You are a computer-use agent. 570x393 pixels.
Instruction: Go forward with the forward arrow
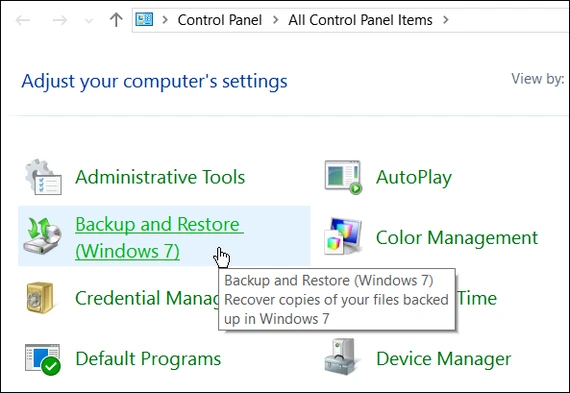pos(60,20)
